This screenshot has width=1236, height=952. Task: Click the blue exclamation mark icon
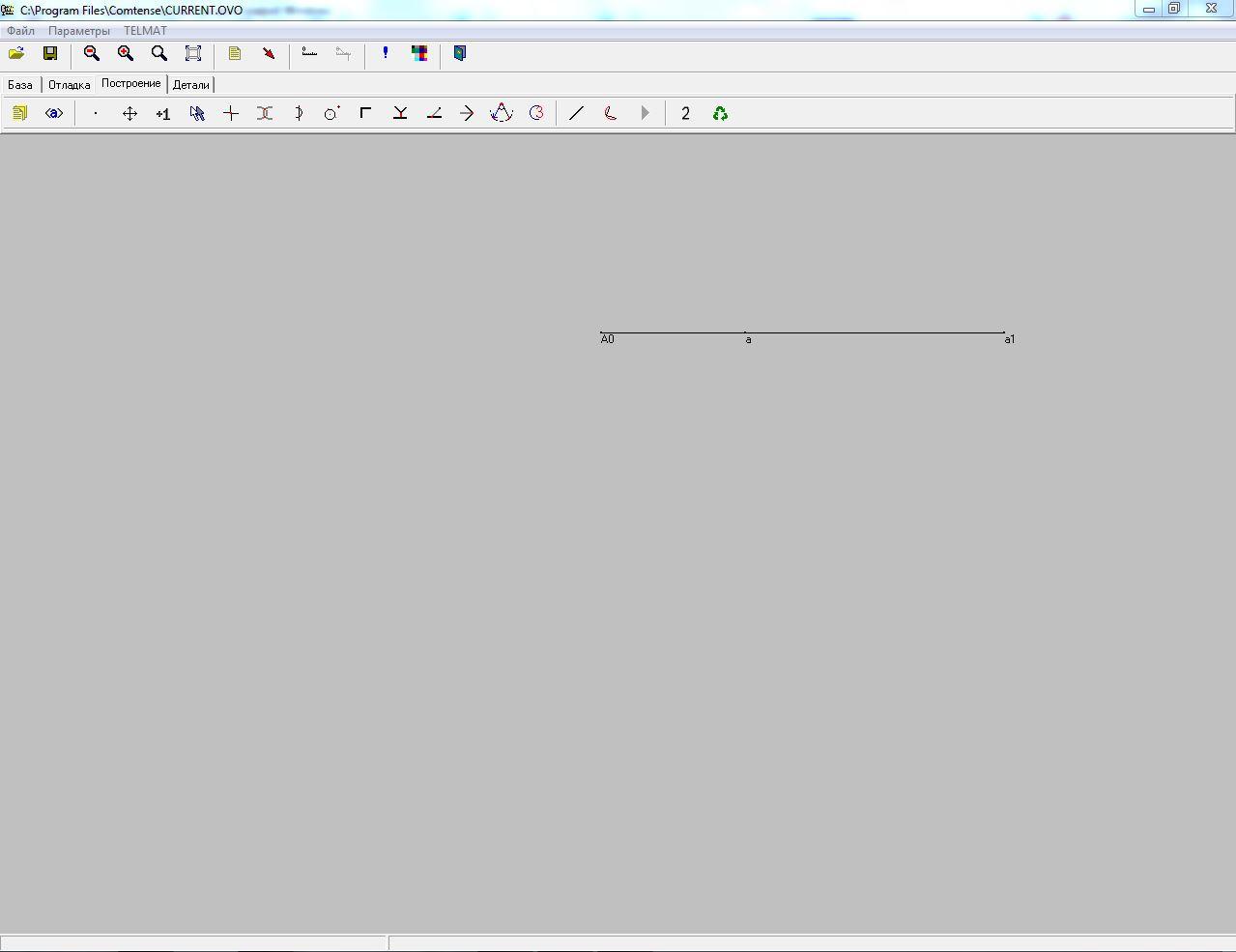pos(386,54)
